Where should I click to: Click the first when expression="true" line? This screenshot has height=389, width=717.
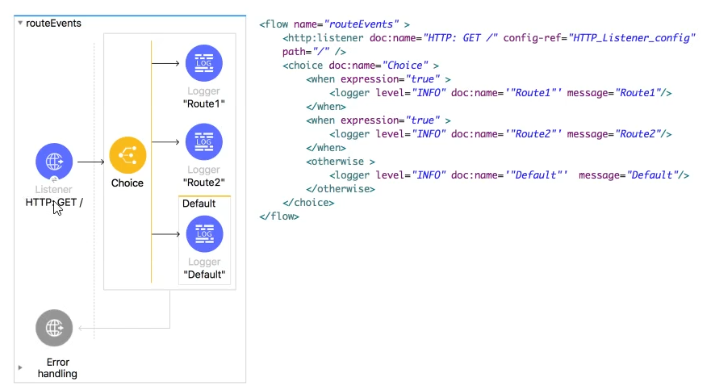pos(378,79)
